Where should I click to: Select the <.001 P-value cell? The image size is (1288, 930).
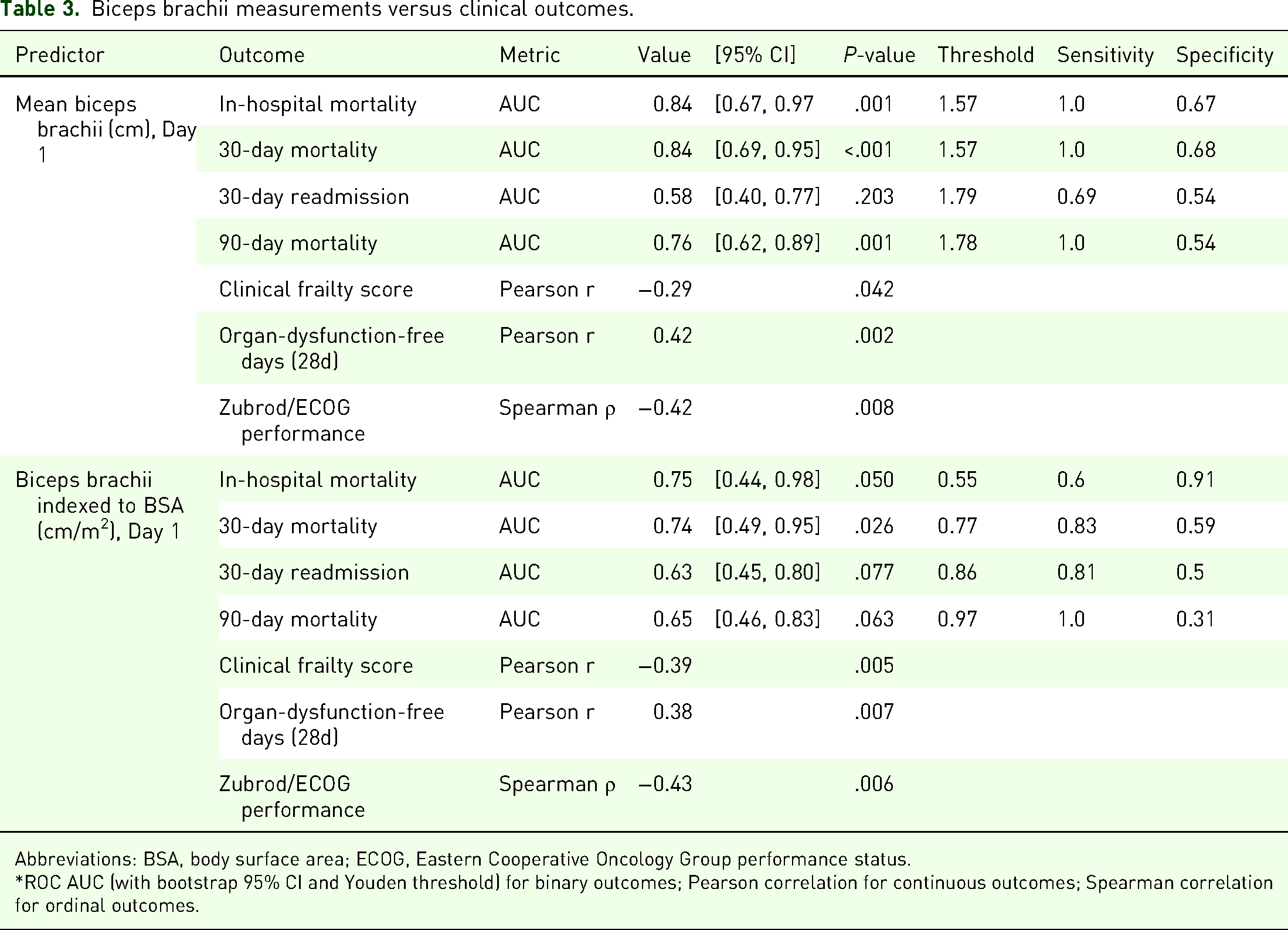pyautogui.click(x=868, y=150)
